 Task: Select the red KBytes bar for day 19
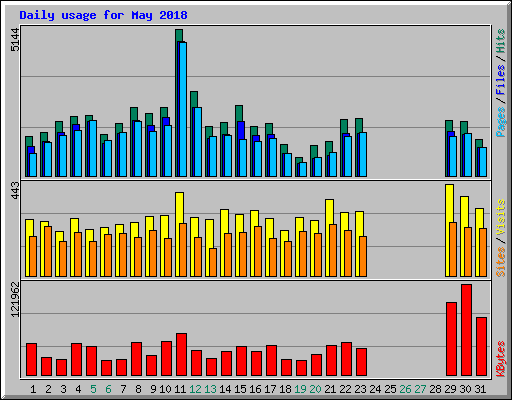[x=301, y=368]
